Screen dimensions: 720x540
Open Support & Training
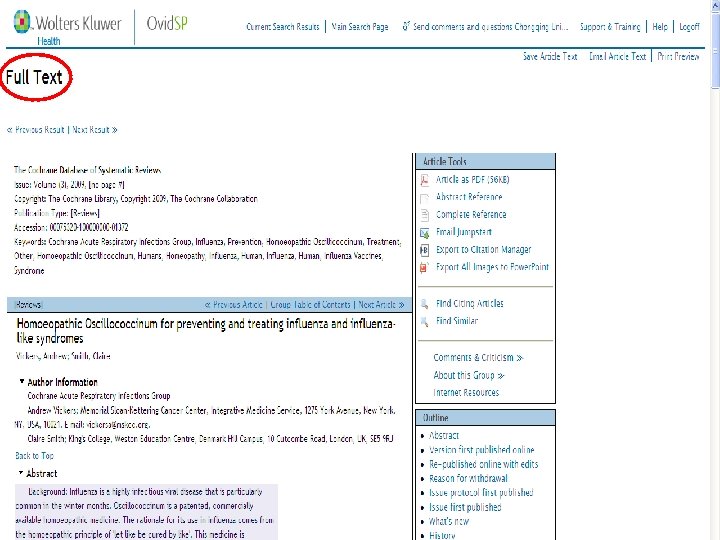click(x=610, y=27)
